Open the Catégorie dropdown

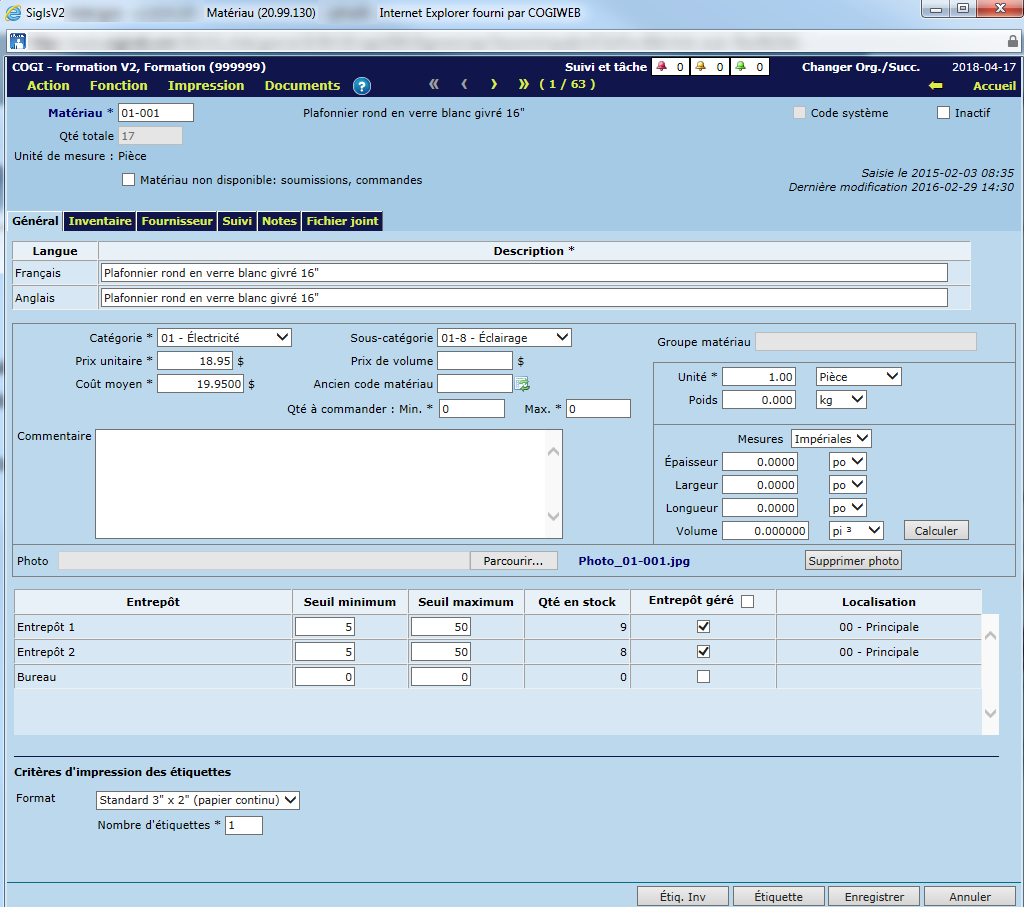click(224, 338)
